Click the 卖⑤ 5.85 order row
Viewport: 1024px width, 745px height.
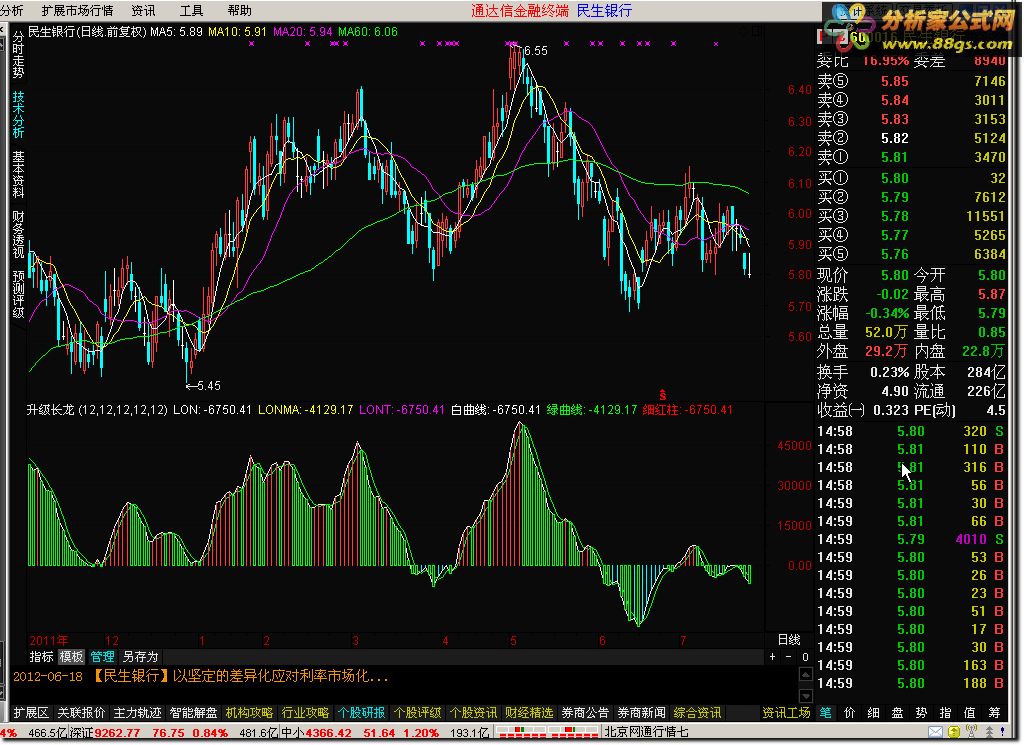point(912,82)
